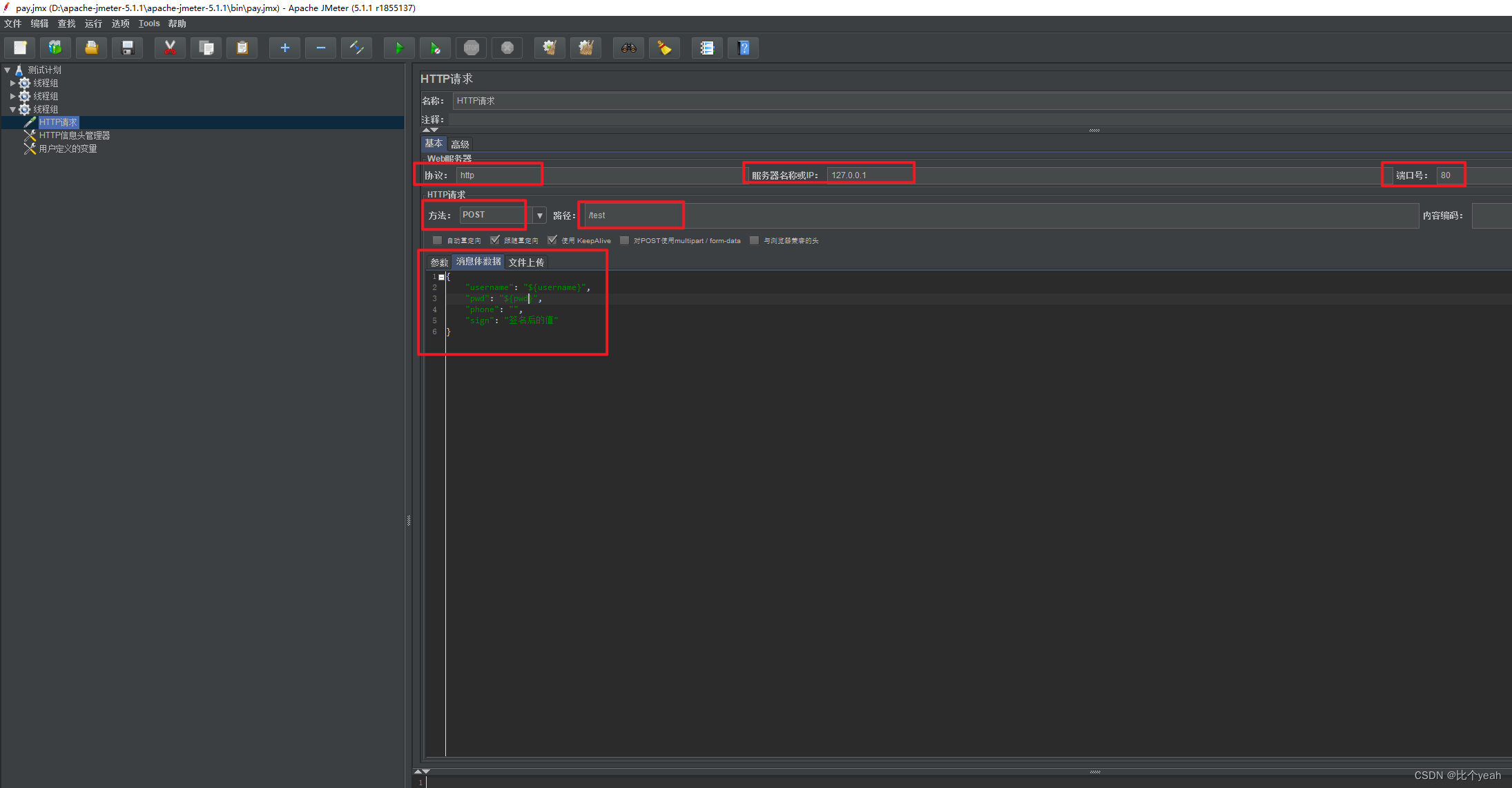Enable the auto redirect checkbox

(x=437, y=240)
